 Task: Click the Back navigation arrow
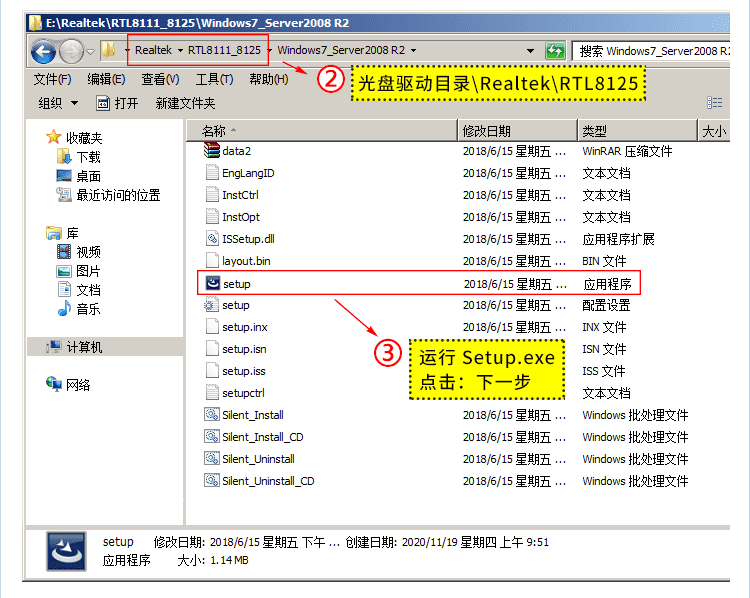click(44, 51)
